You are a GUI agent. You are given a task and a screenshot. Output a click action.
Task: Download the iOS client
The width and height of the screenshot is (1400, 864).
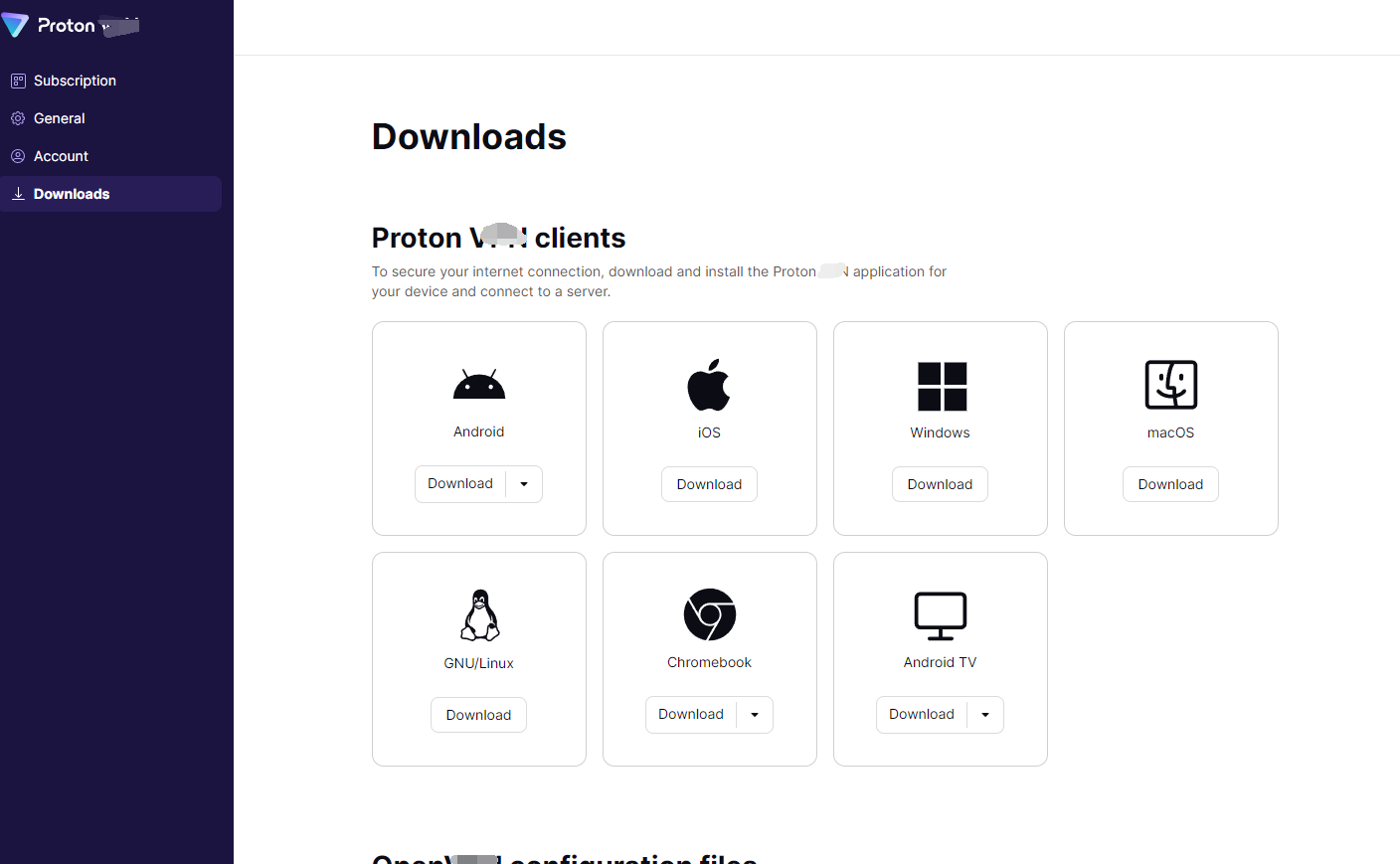pos(709,484)
